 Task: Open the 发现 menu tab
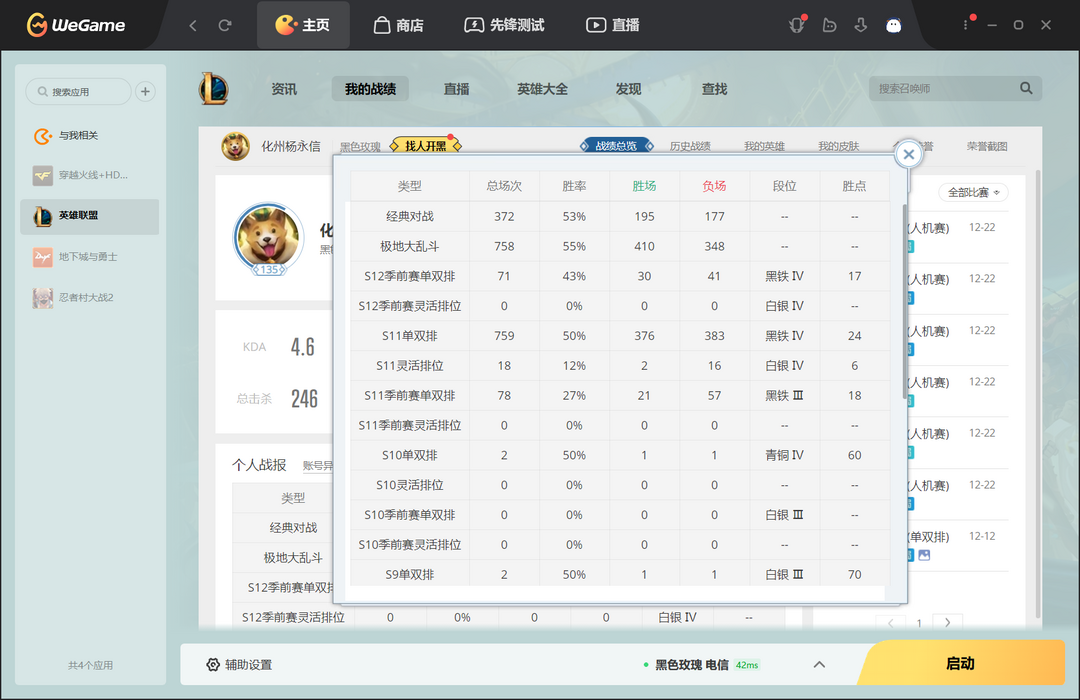coord(628,89)
